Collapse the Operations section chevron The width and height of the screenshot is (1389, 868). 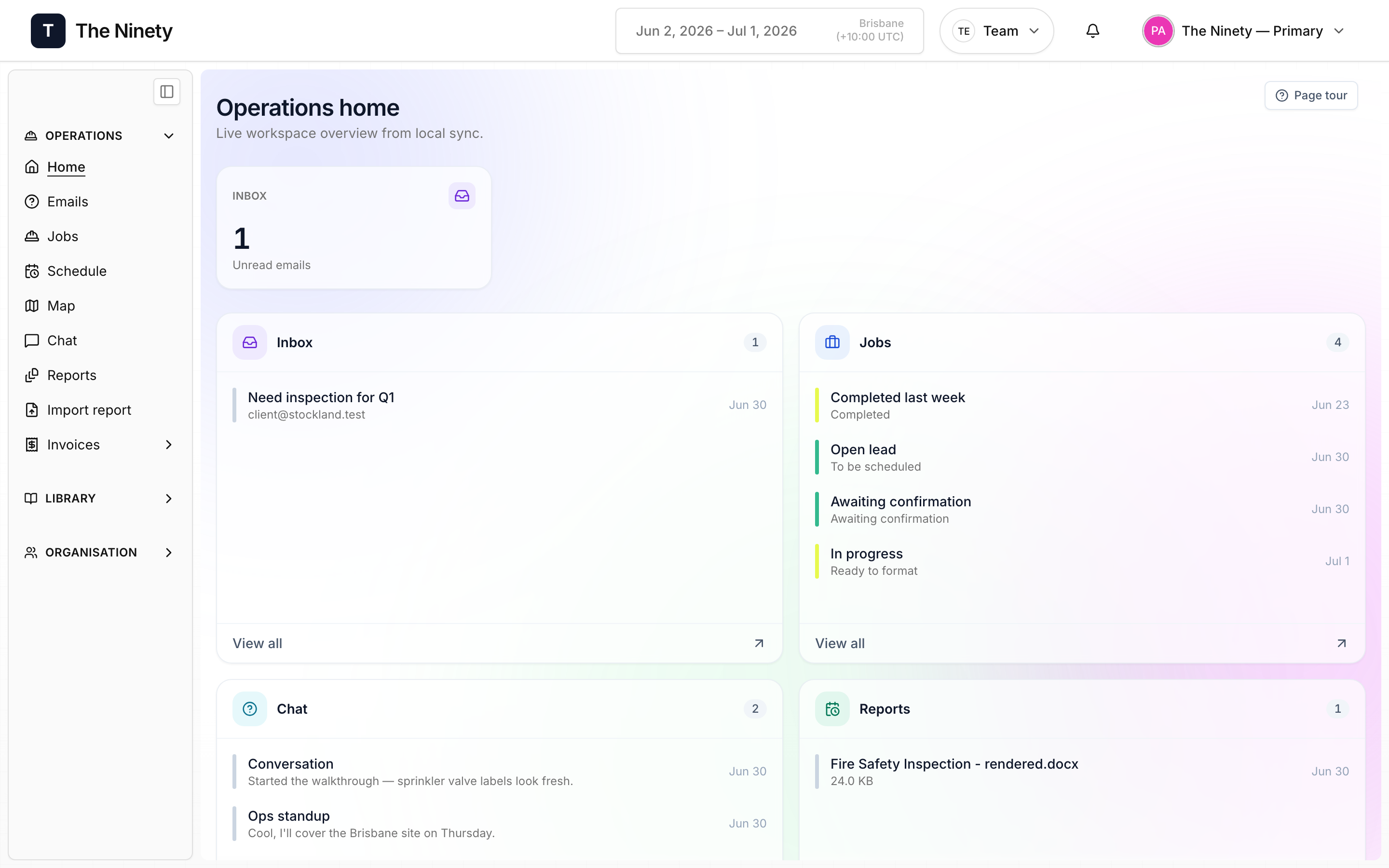pyautogui.click(x=169, y=136)
